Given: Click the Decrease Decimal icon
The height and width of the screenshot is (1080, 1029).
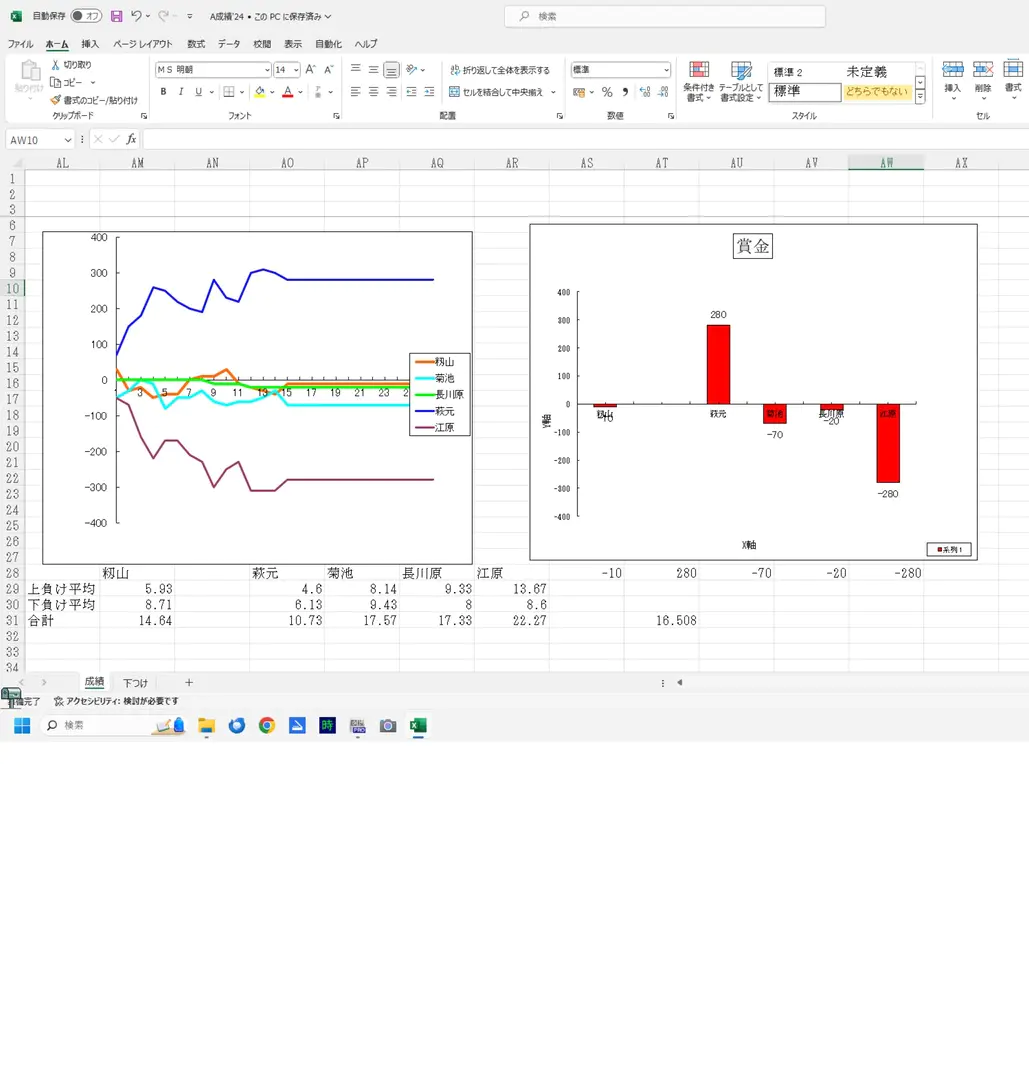Looking at the screenshot, I should click(663, 92).
